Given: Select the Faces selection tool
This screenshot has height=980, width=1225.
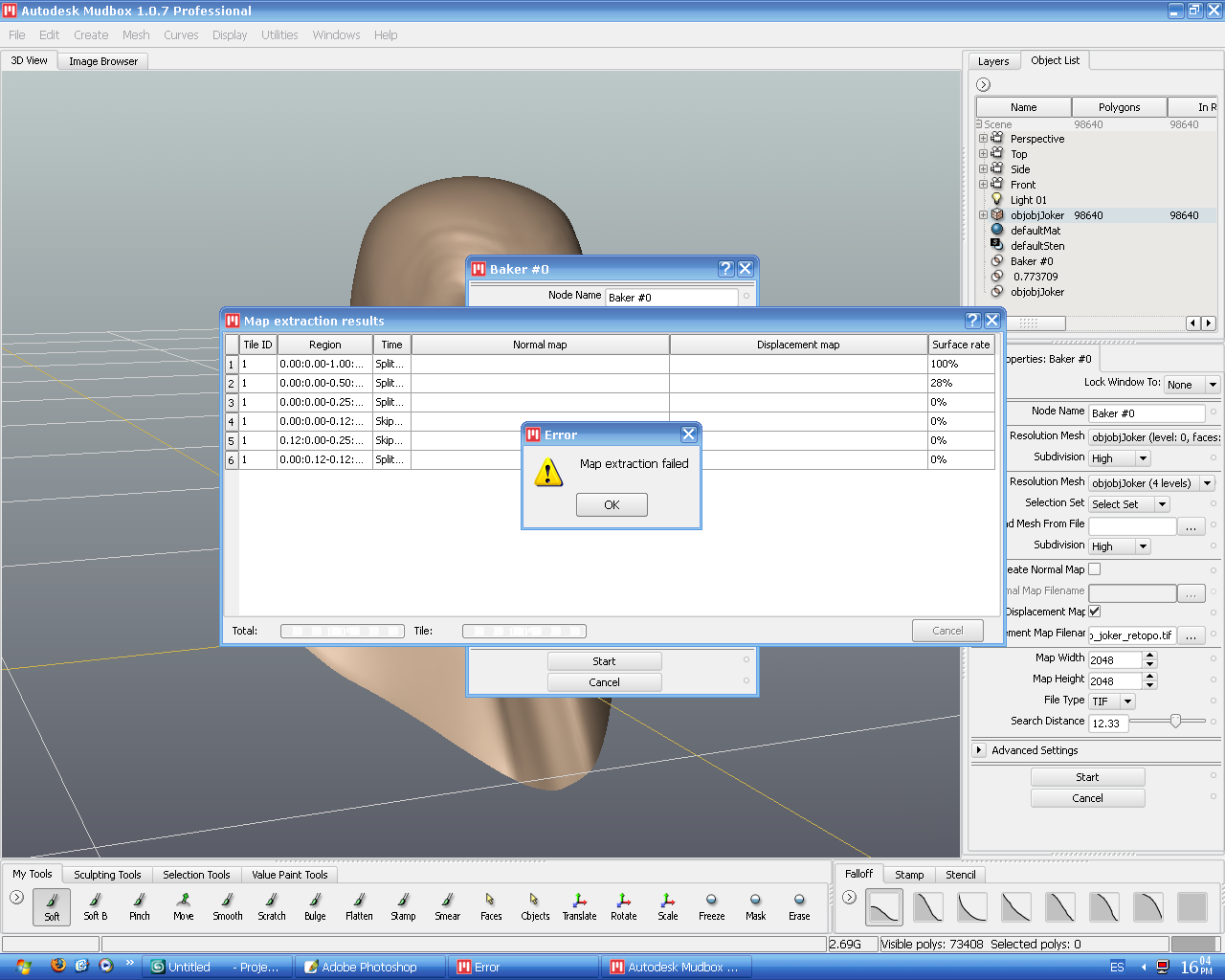Looking at the screenshot, I should coord(492,905).
